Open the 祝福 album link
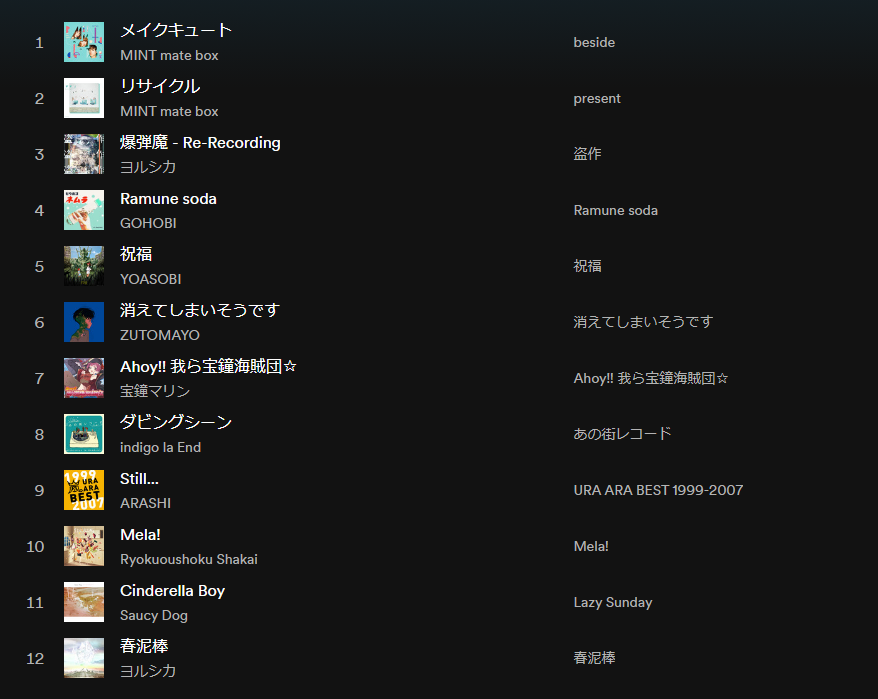Image resolution: width=878 pixels, height=699 pixels. 587,266
